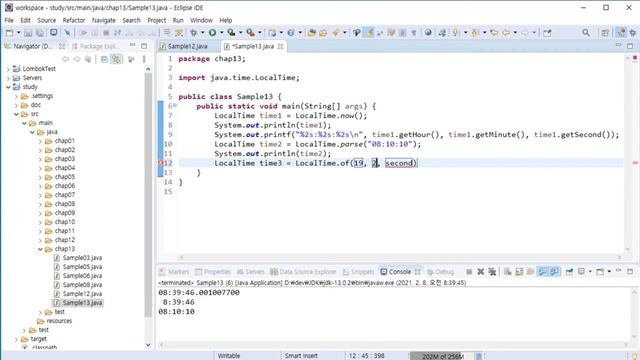Screen dimensions: 640x360
Task: Click the Last Edit Location toolbar icon
Action: [494, 33]
